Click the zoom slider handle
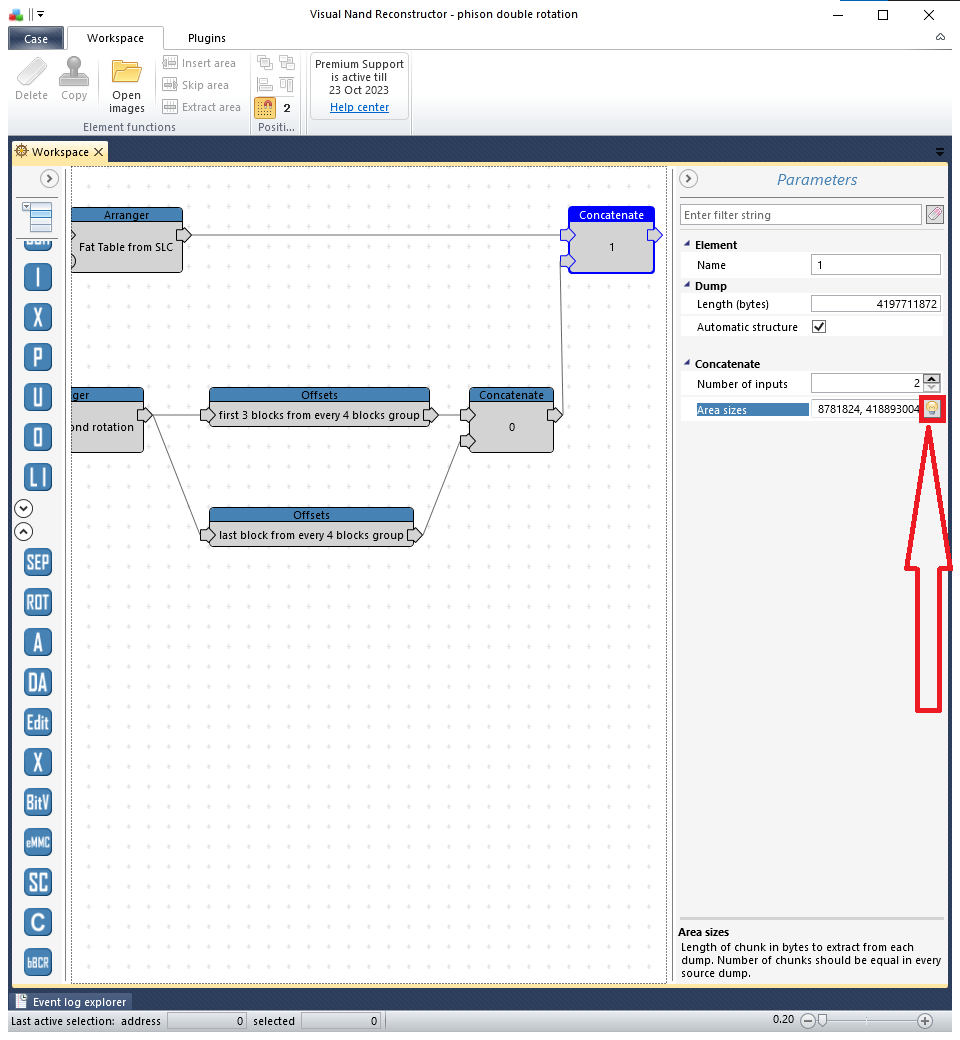 pos(823,1020)
